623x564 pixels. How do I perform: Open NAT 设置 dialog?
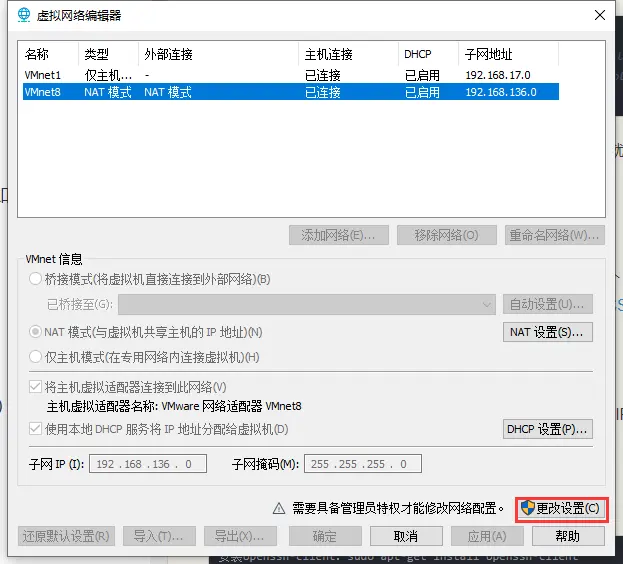tap(547, 332)
